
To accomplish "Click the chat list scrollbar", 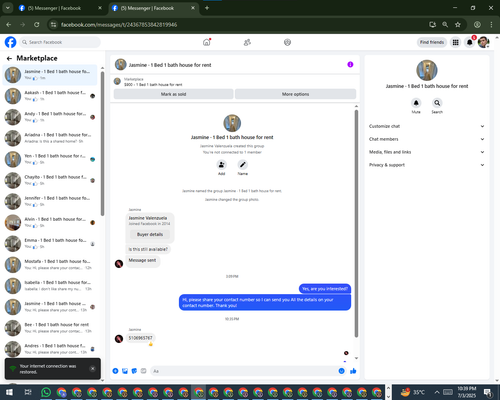I will (x=102, y=143).
